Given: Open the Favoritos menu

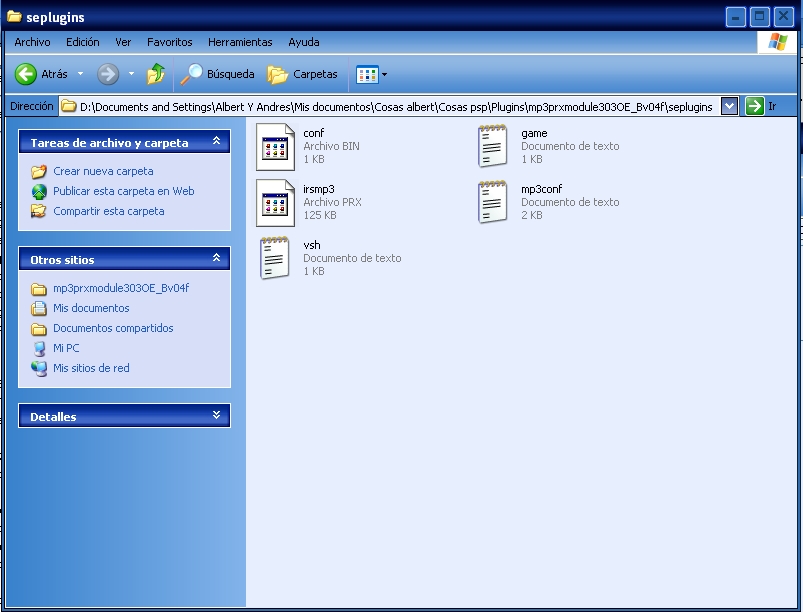Looking at the screenshot, I should tap(169, 42).
